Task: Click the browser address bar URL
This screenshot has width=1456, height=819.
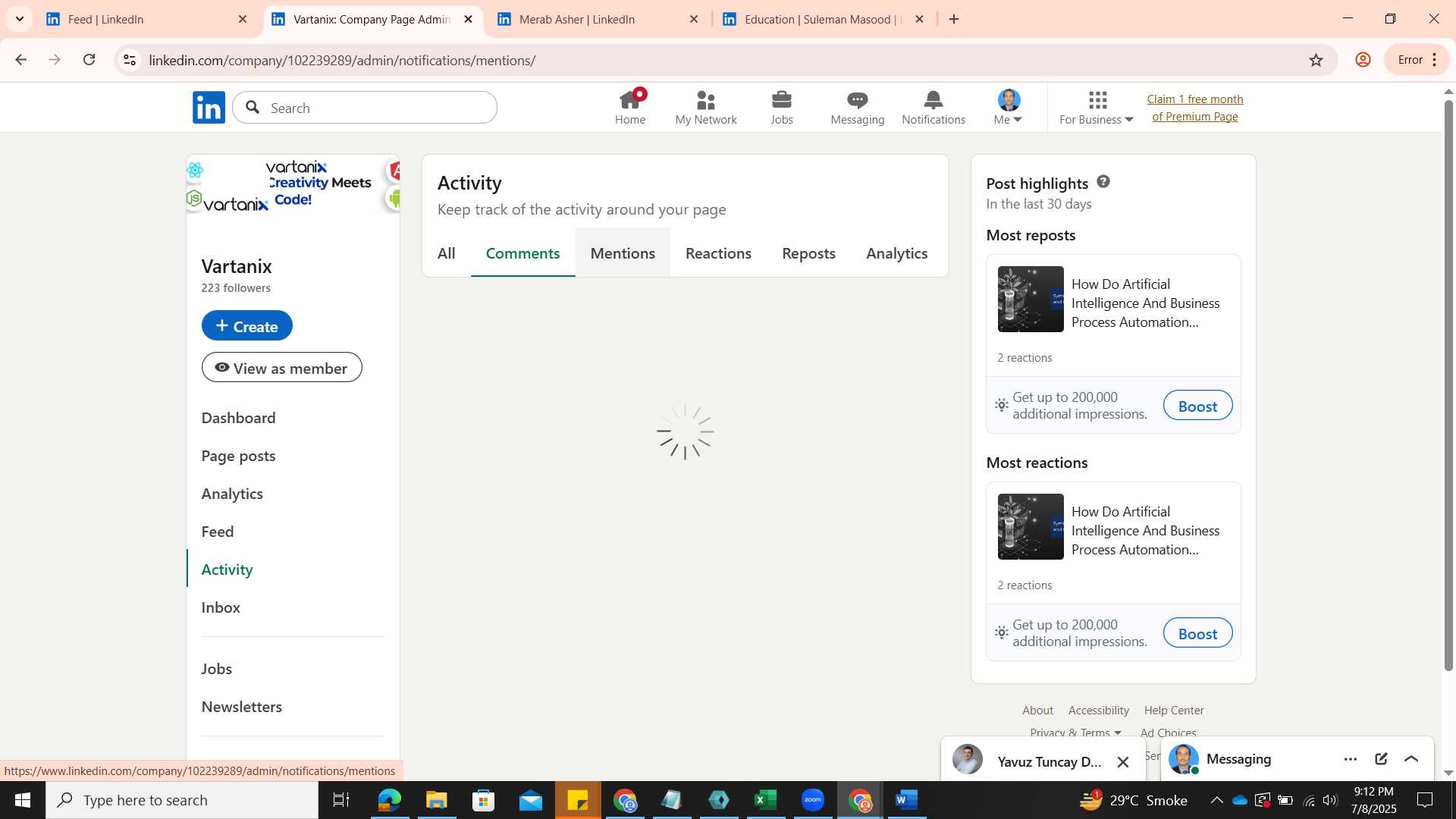Action: click(342, 60)
